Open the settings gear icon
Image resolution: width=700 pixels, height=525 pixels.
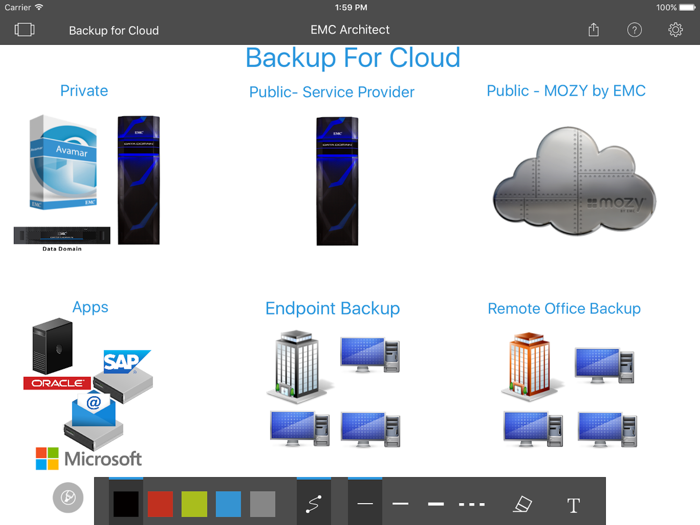coord(675,30)
